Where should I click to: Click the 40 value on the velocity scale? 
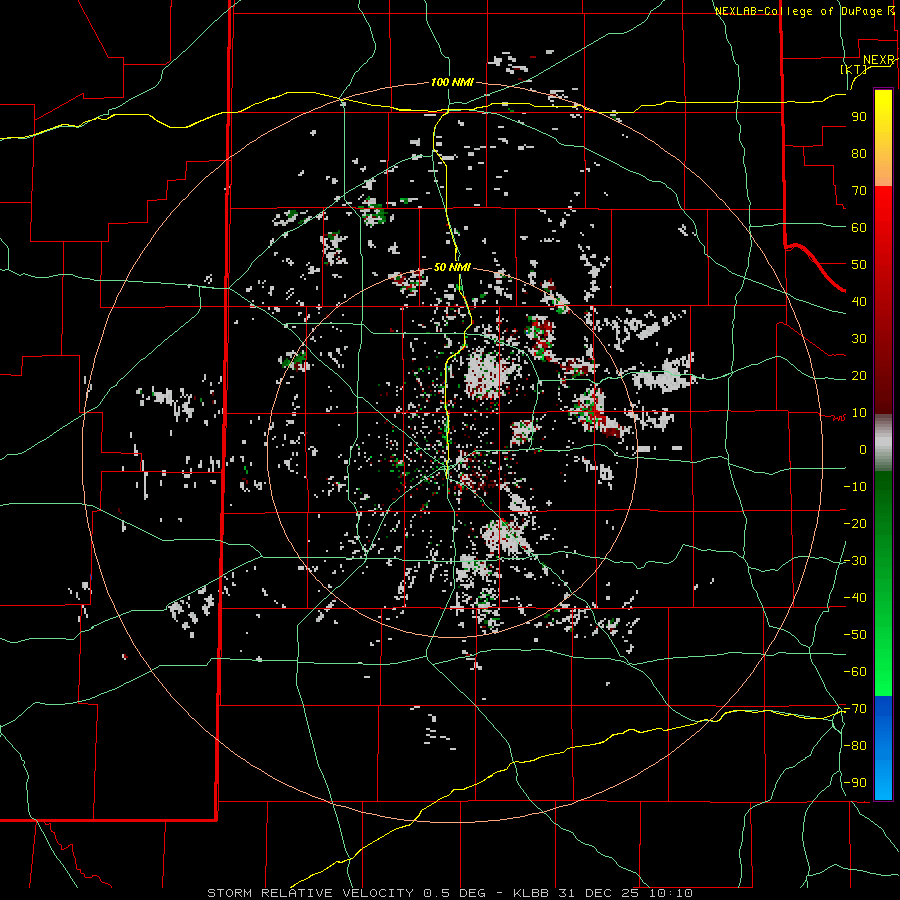[x=859, y=302]
